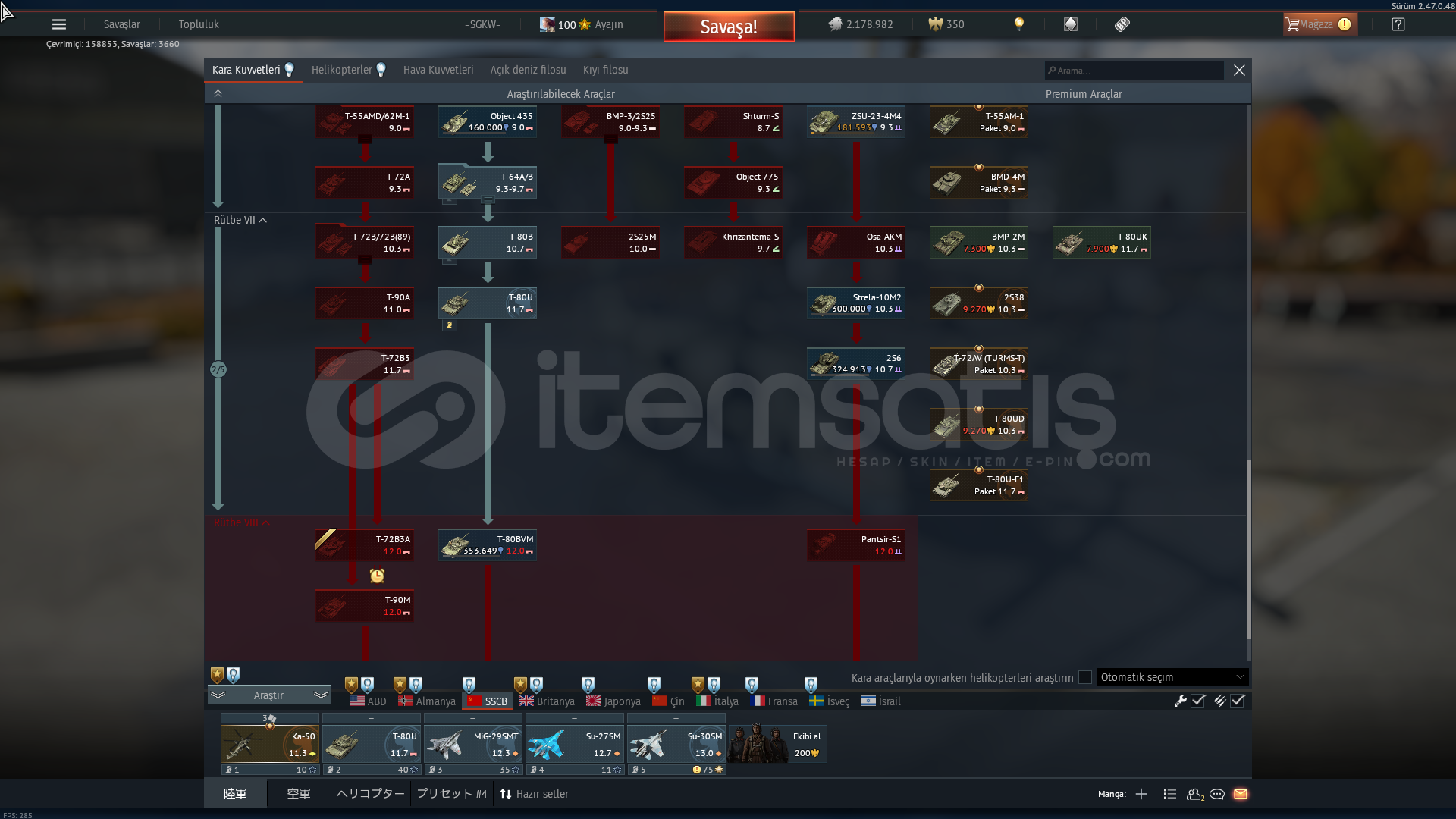The width and height of the screenshot is (1456, 819).
Task: Click the wrench repair icon
Action: coord(1180,701)
